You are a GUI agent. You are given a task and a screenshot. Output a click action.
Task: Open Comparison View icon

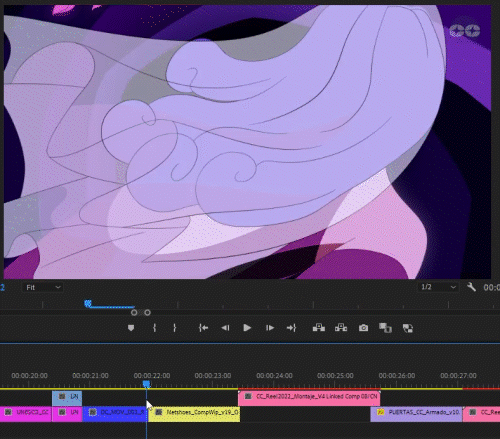(x=385, y=328)
